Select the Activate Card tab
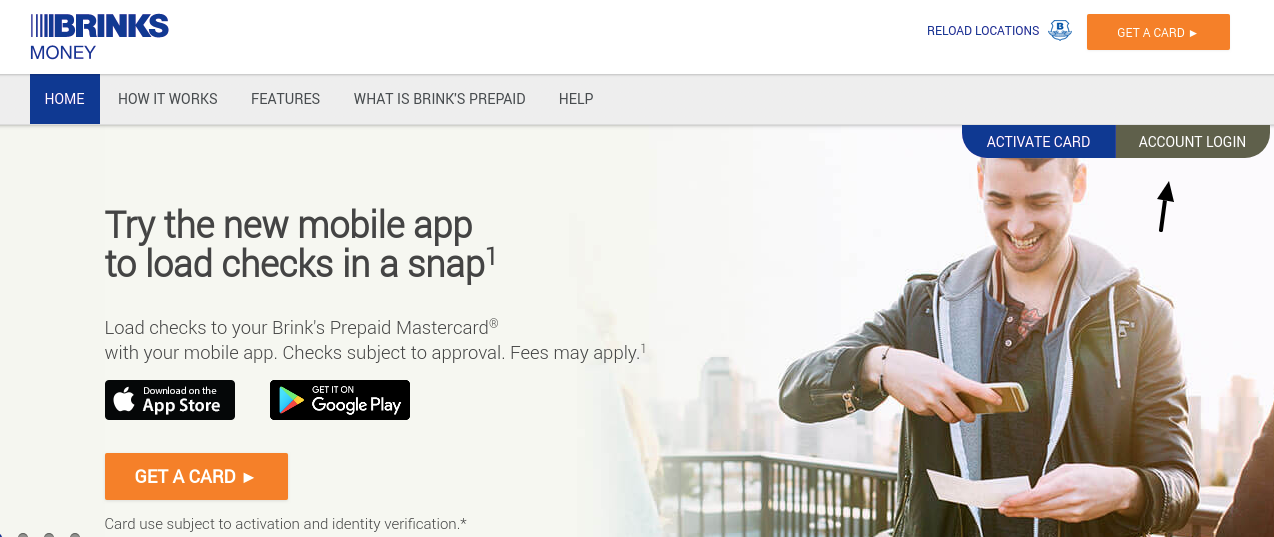 coord(1038,141)
